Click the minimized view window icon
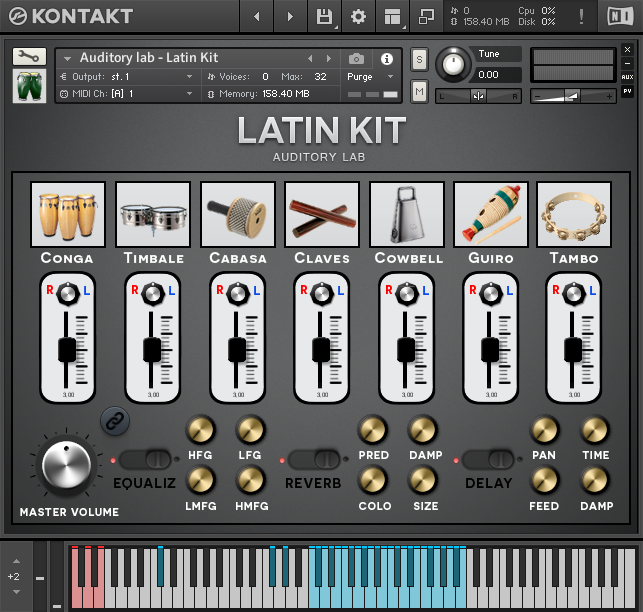 [426, 17]
